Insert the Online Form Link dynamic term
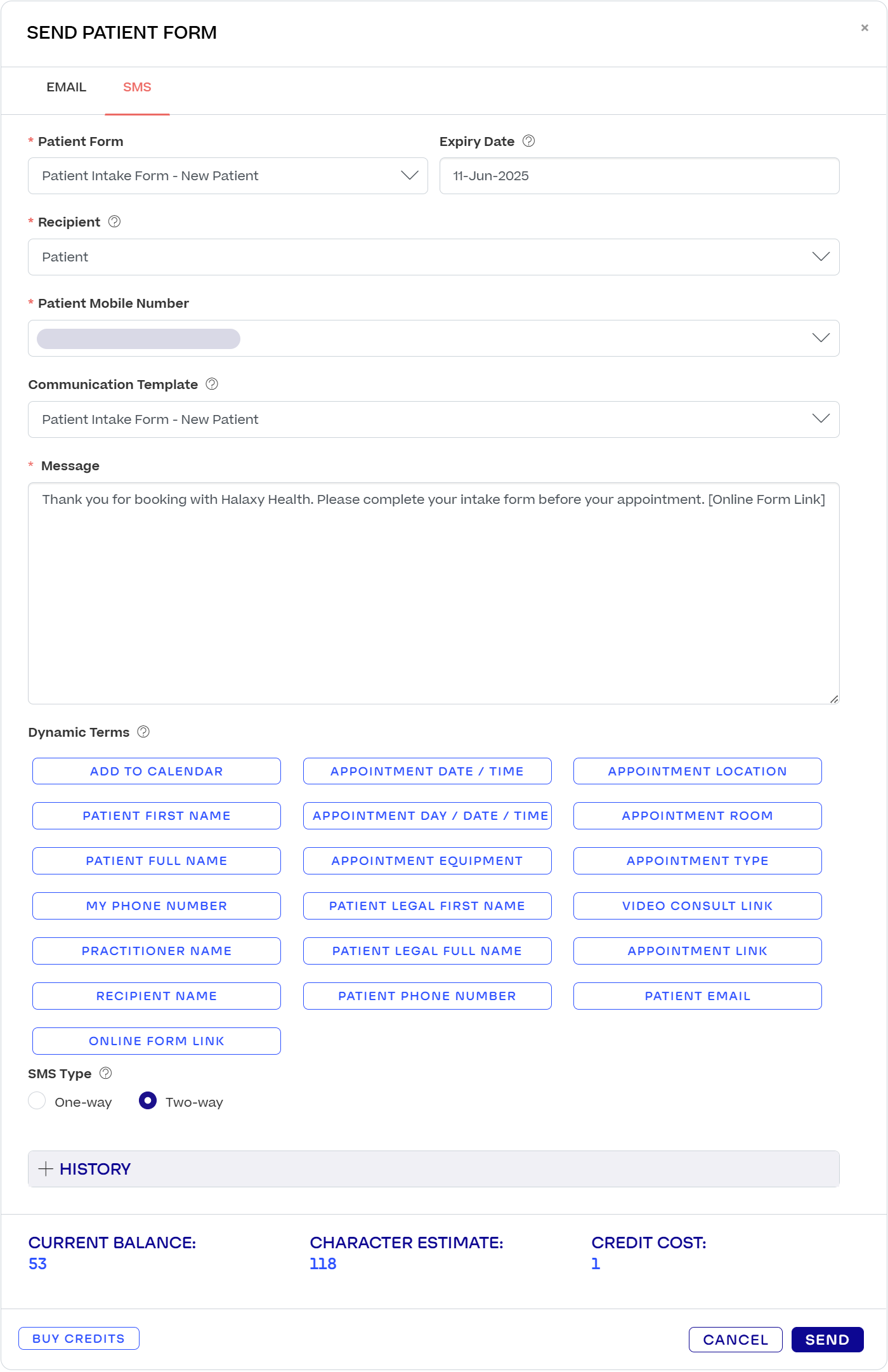This screenshot has width=888, height=1372. [157, 1041]
